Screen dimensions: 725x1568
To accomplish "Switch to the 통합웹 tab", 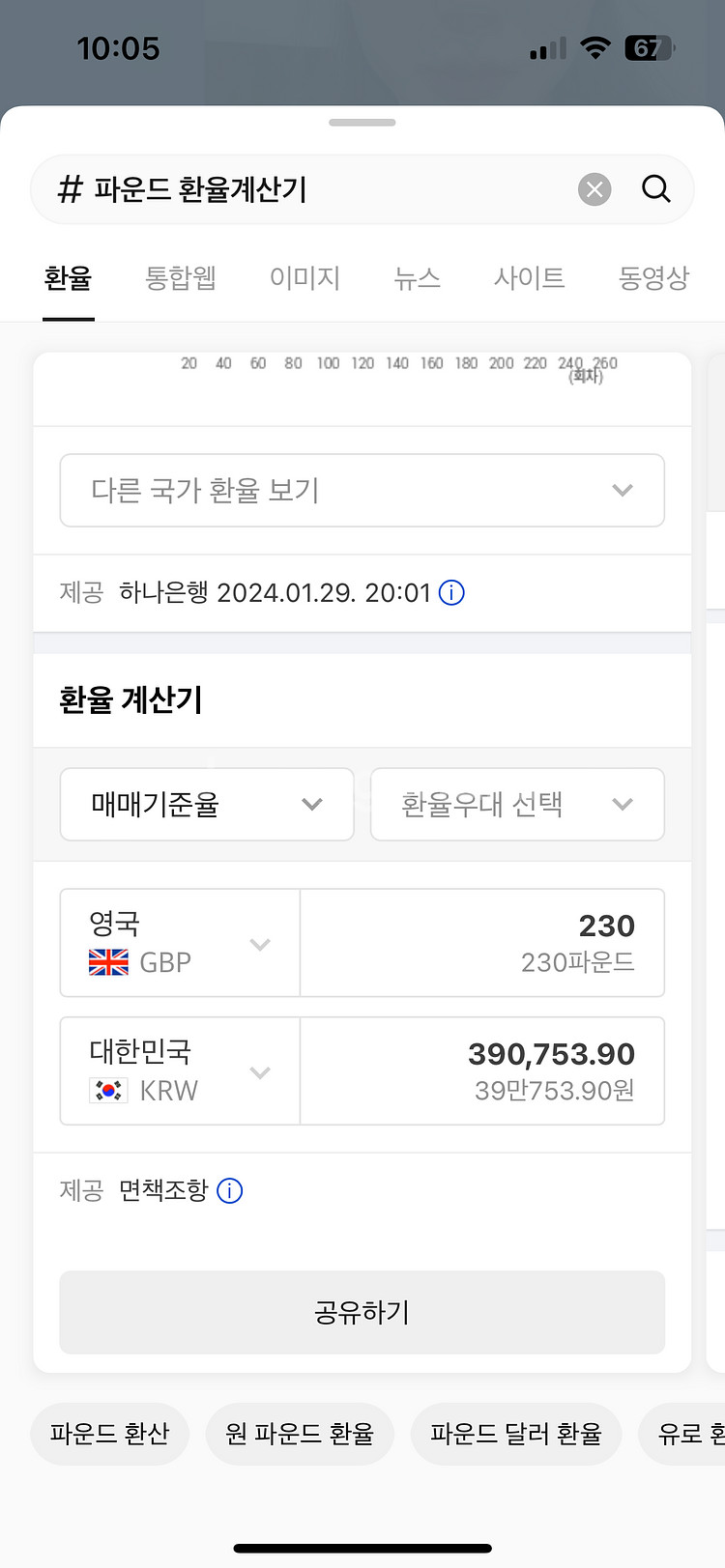I will (x=181, y=278).
